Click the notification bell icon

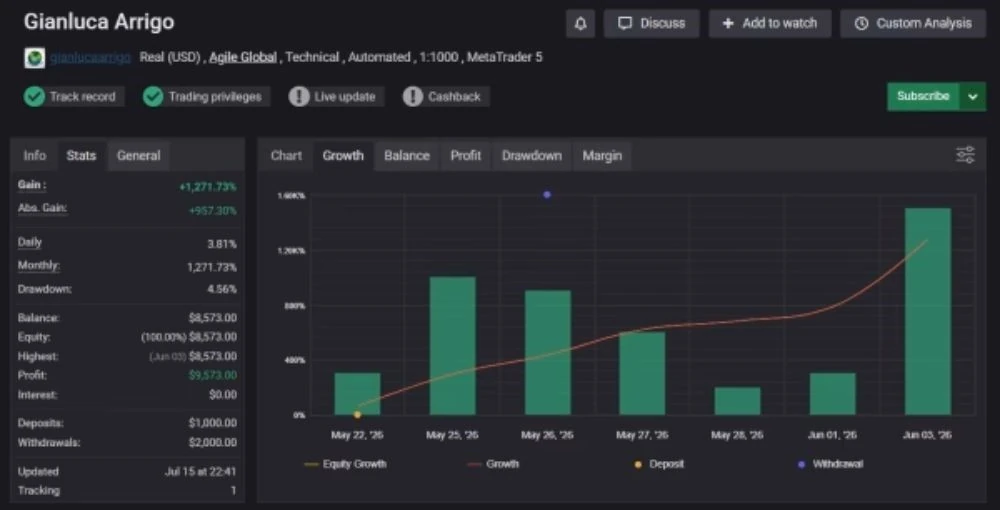[x=580, y=24]
